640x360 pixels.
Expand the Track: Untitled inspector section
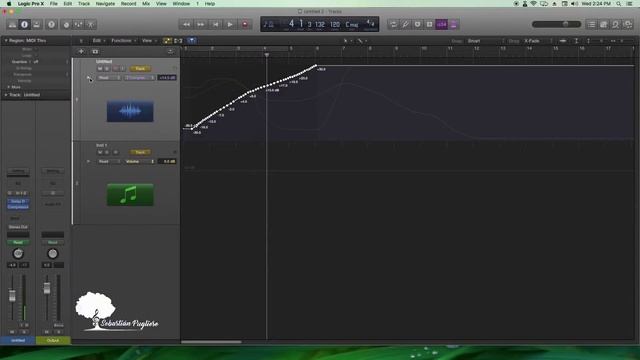pos(6,95)
